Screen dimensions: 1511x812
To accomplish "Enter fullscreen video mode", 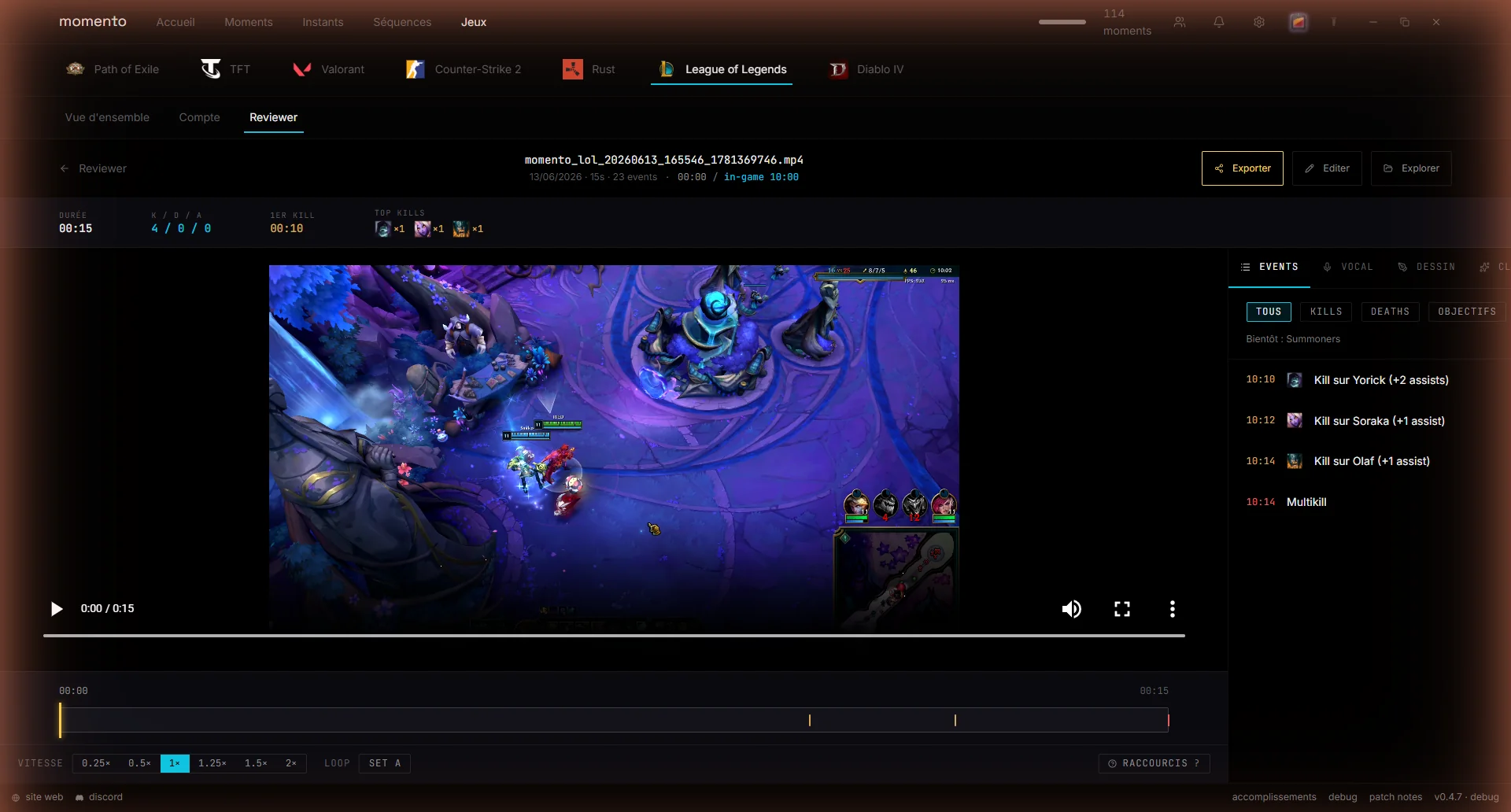I will pyautogui.click(x=1122, y=609).
